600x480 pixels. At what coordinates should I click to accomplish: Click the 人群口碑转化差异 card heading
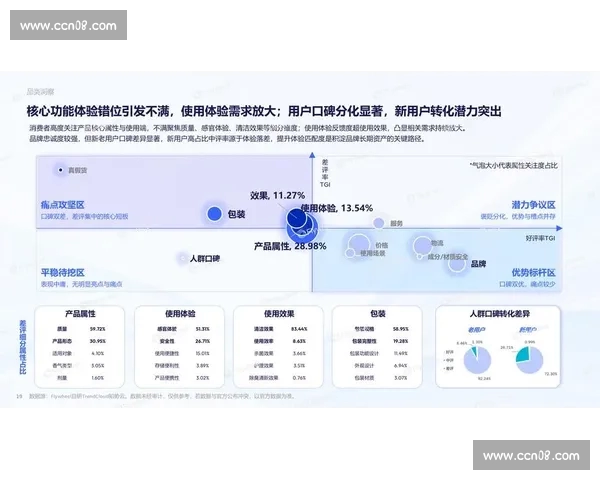tap(499, 314)
